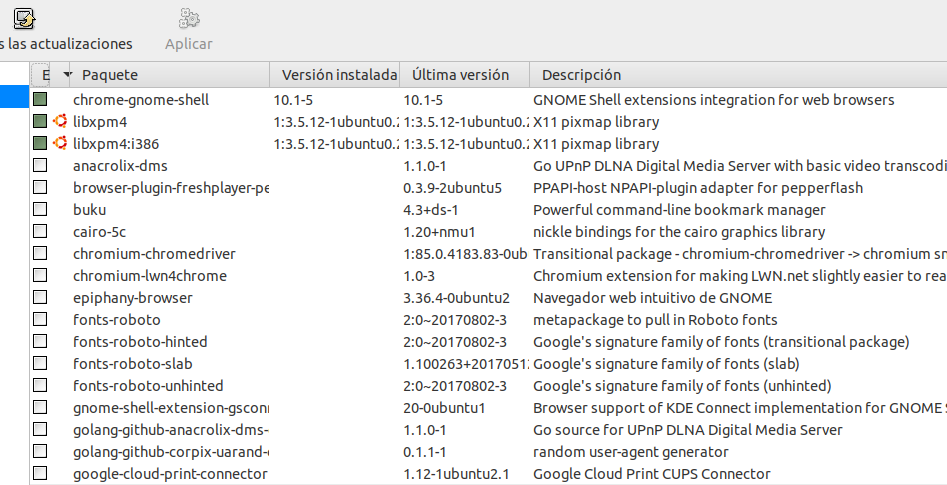
Task: Sort by the E status column header
Action: click(x=44, y=75)
